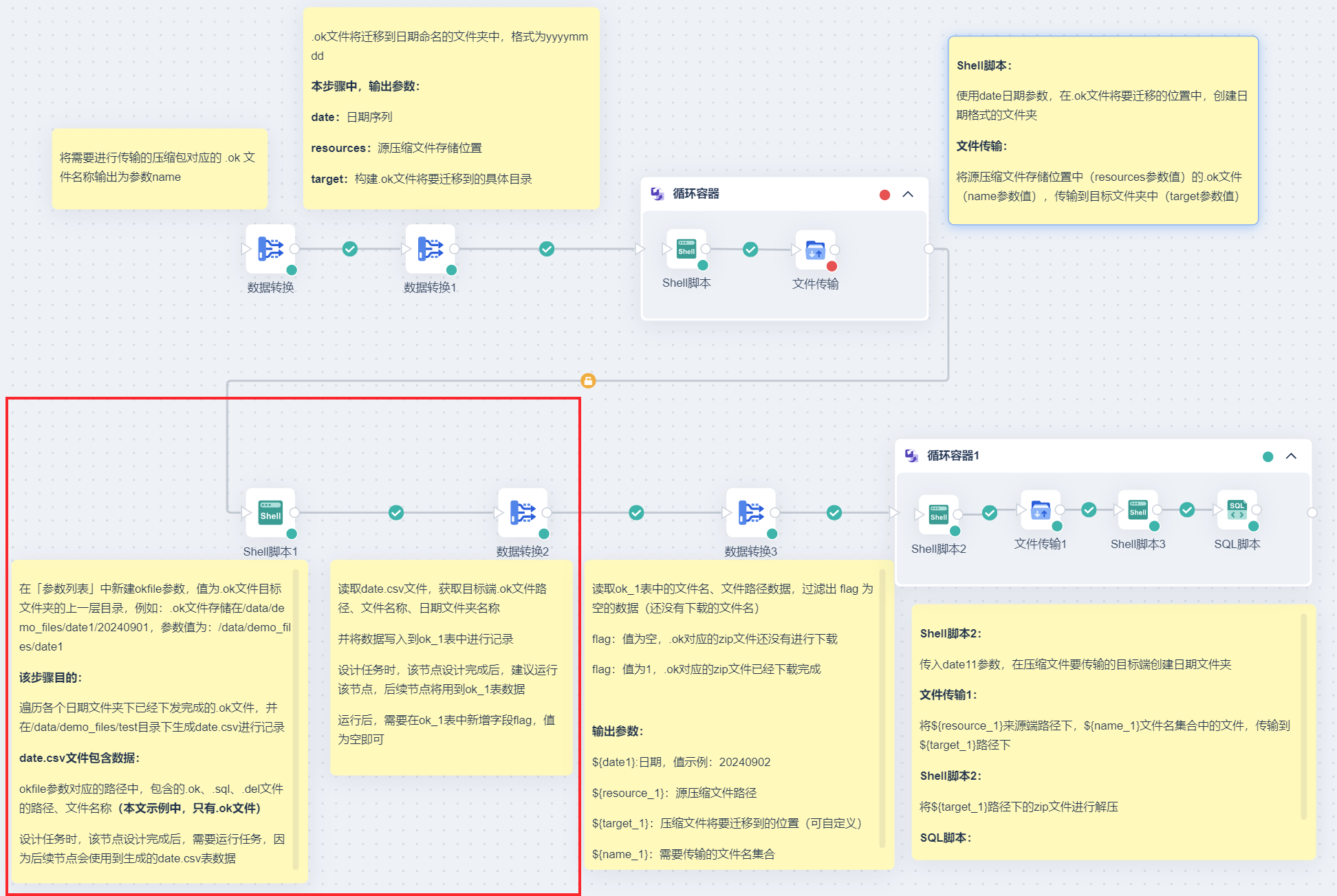1337x896 pixels.
Task: Click the blue-bordered Shell脚本 description note
Action: [1102, 131]
